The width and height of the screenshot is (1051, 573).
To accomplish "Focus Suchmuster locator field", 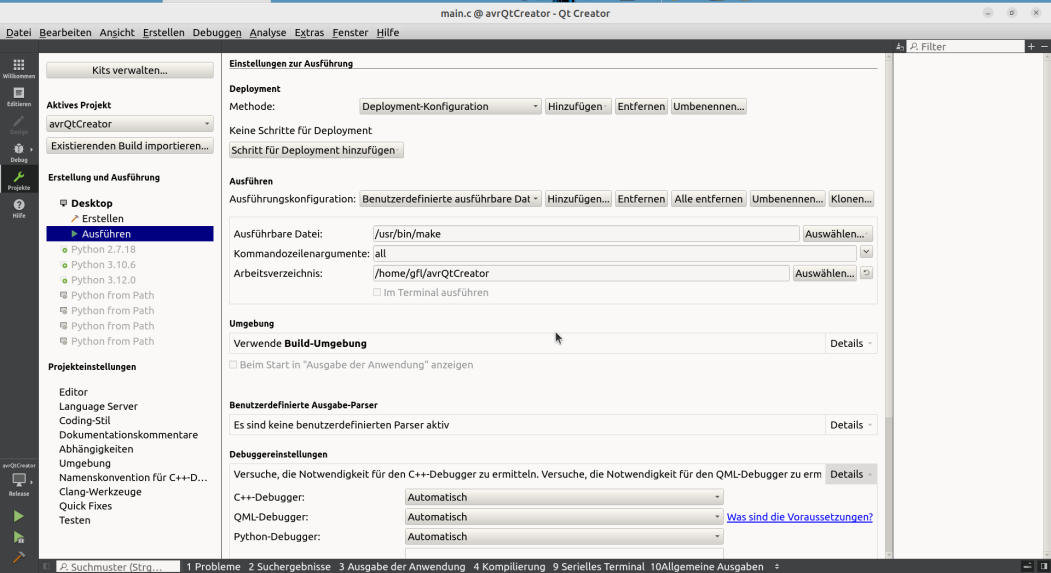I will click(x=118, y=566).
